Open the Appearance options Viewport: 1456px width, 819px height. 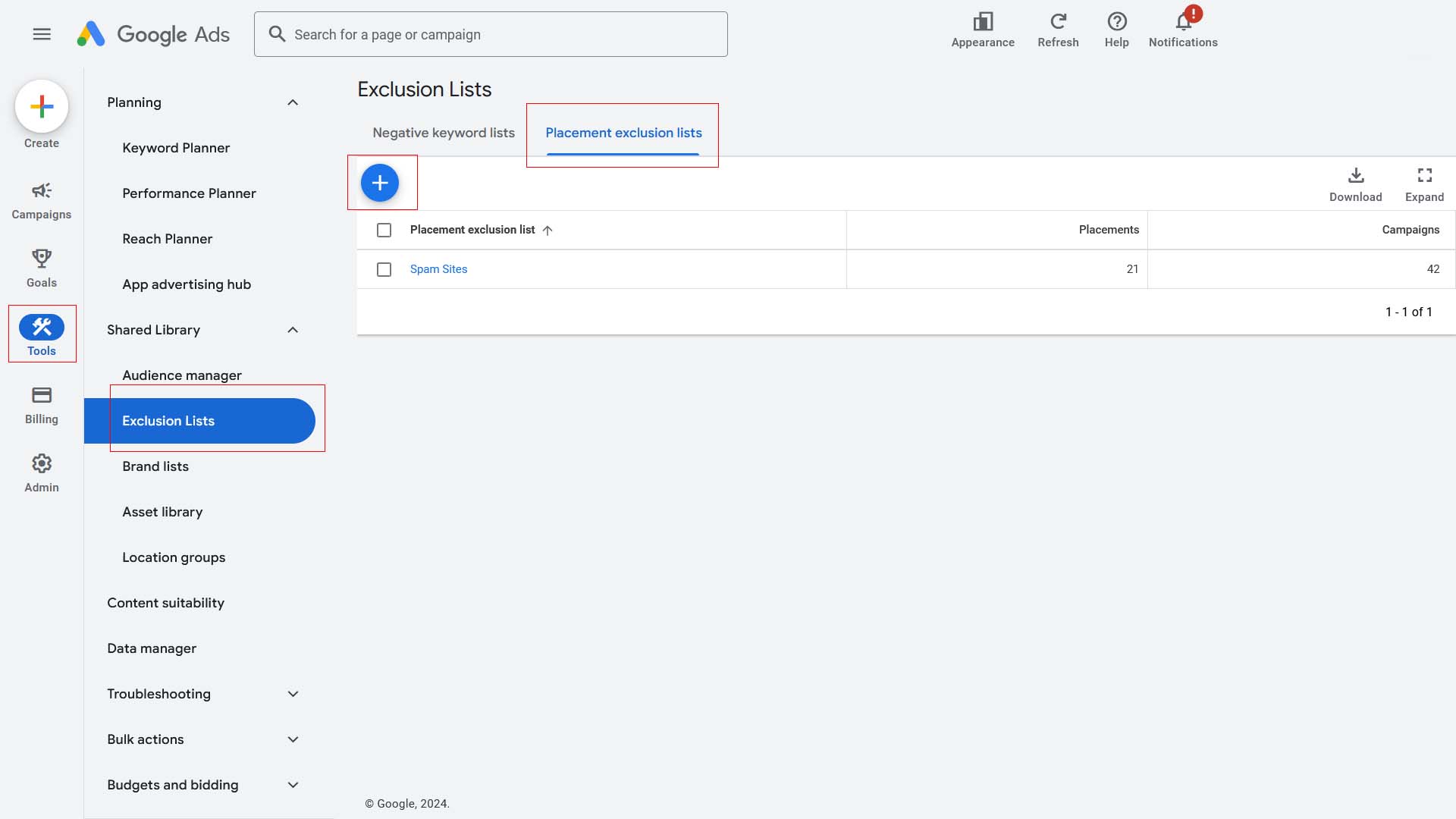[x=983, y=30]
